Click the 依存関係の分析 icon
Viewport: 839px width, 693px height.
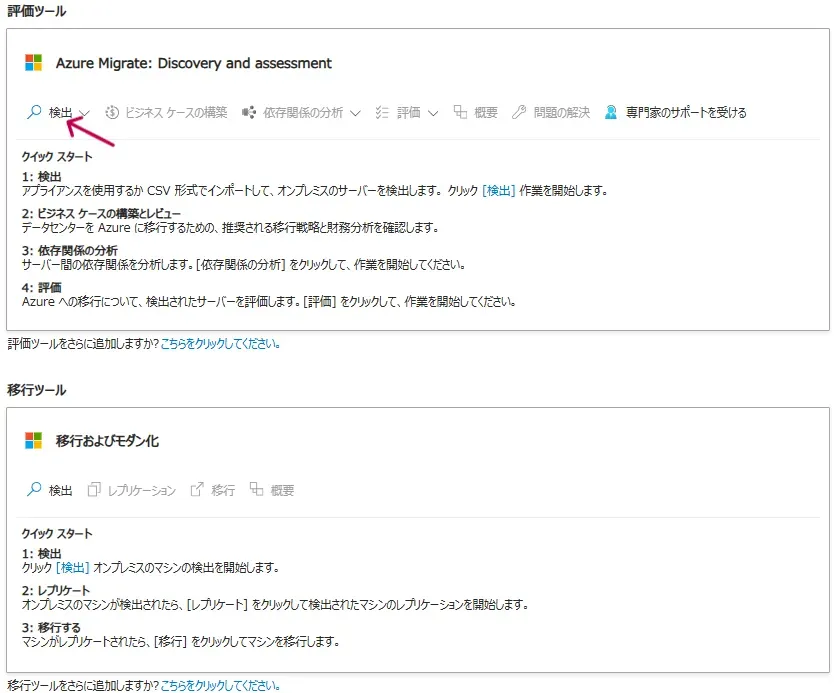(x=249, y=112)
